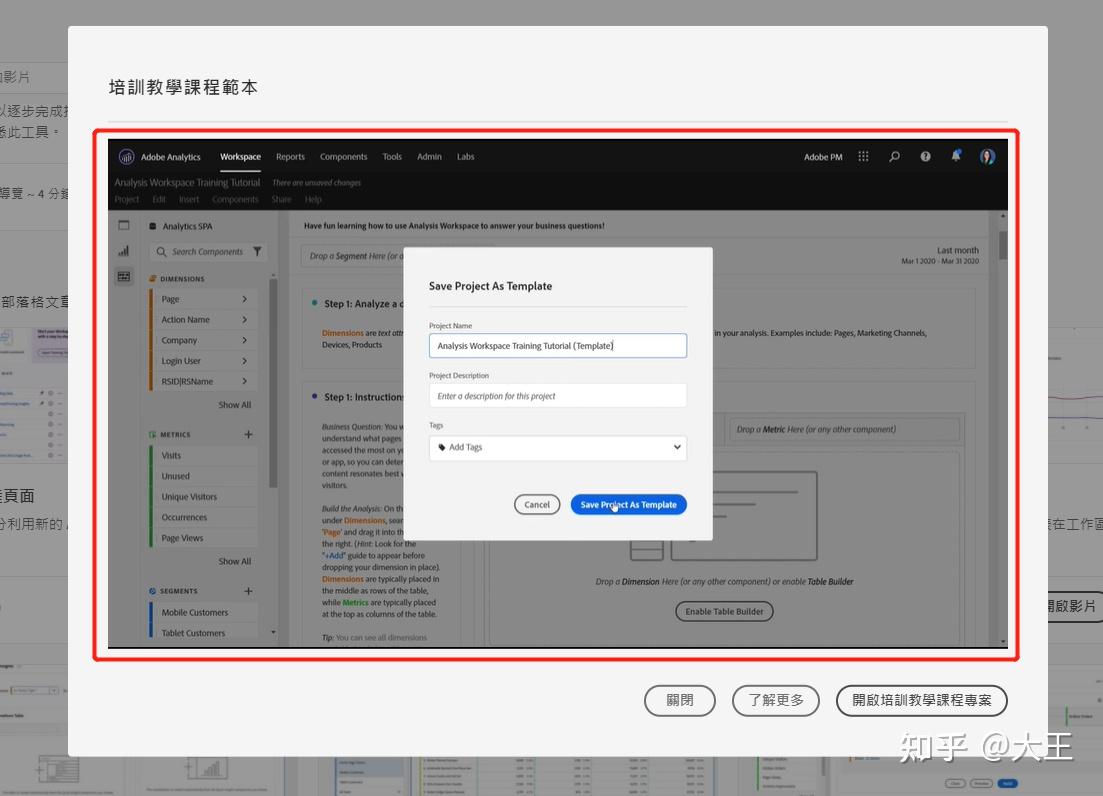Open the Help question mark icon
Image resolution: width=1103 pixels, height=796 pixels.
click(x=925, y=156)
